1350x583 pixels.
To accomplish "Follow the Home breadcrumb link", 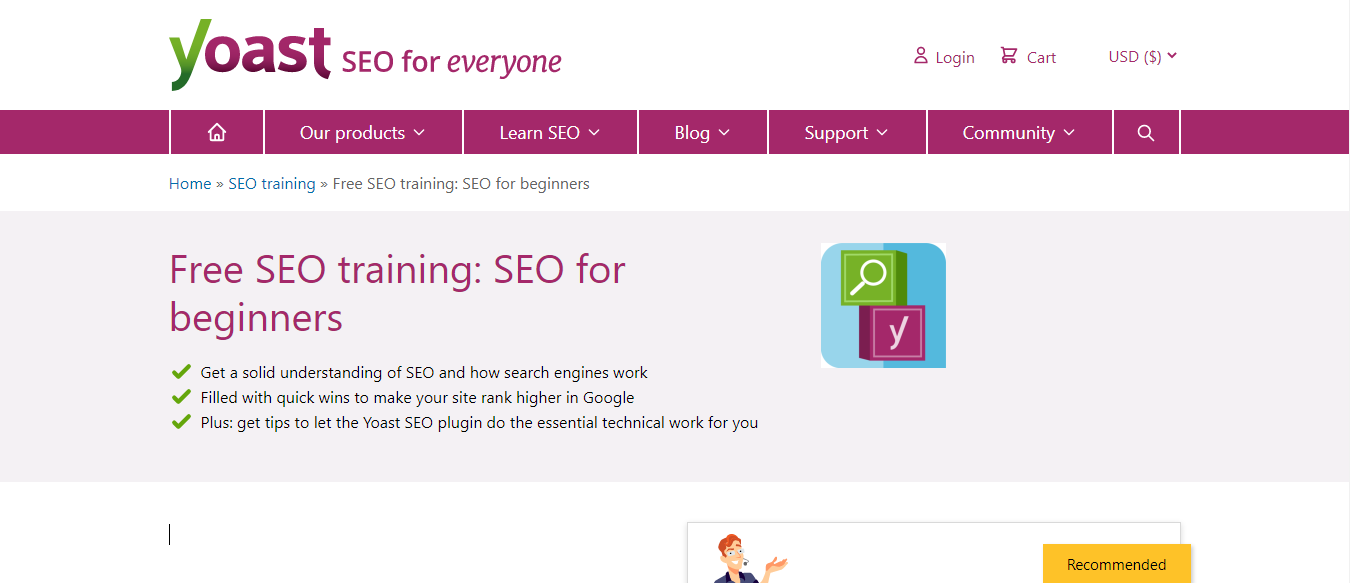I will pyautogui.click(x=190, y=184).
